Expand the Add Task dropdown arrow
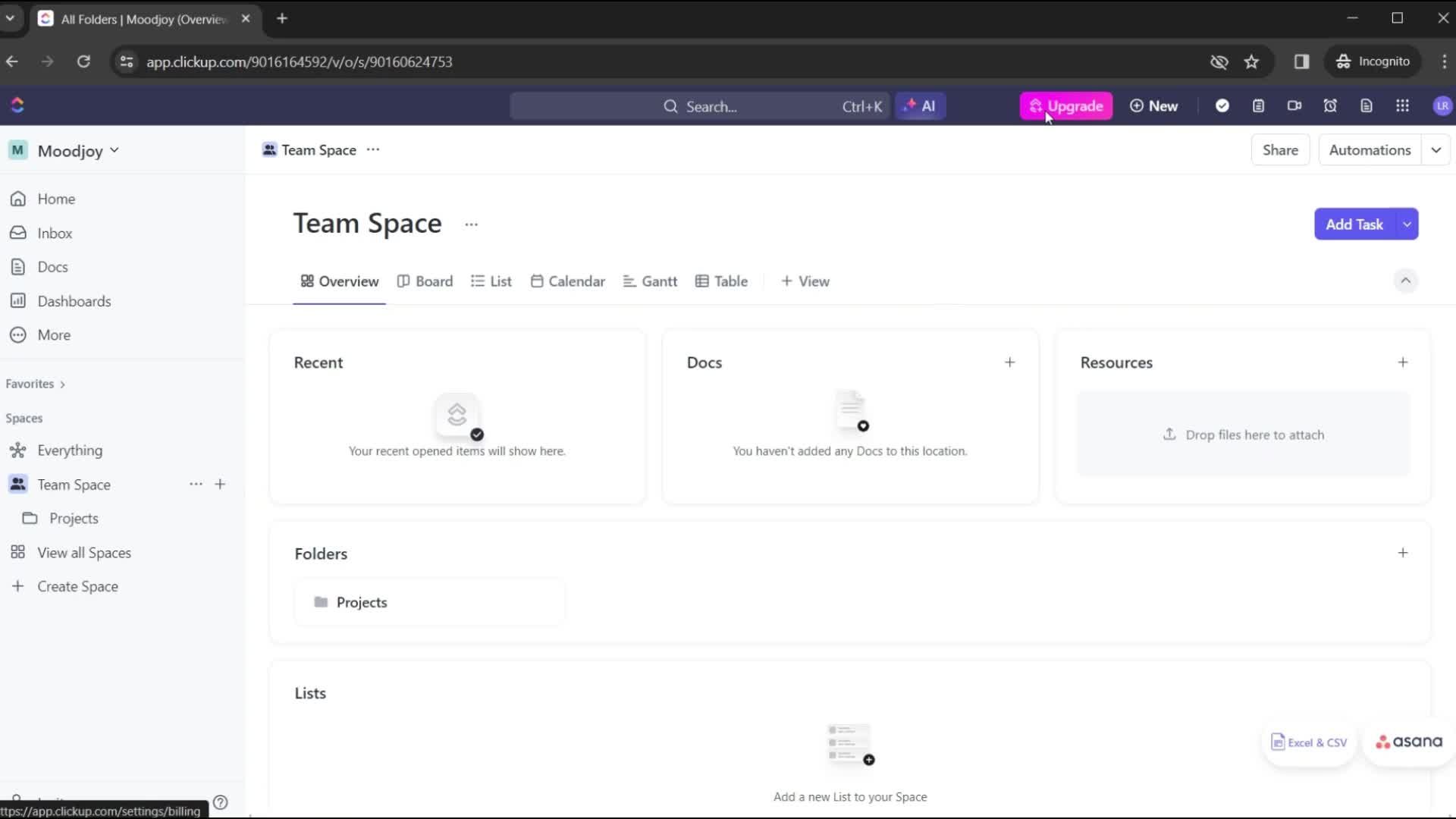The image size is (1456, 819). click(1407, 224)
